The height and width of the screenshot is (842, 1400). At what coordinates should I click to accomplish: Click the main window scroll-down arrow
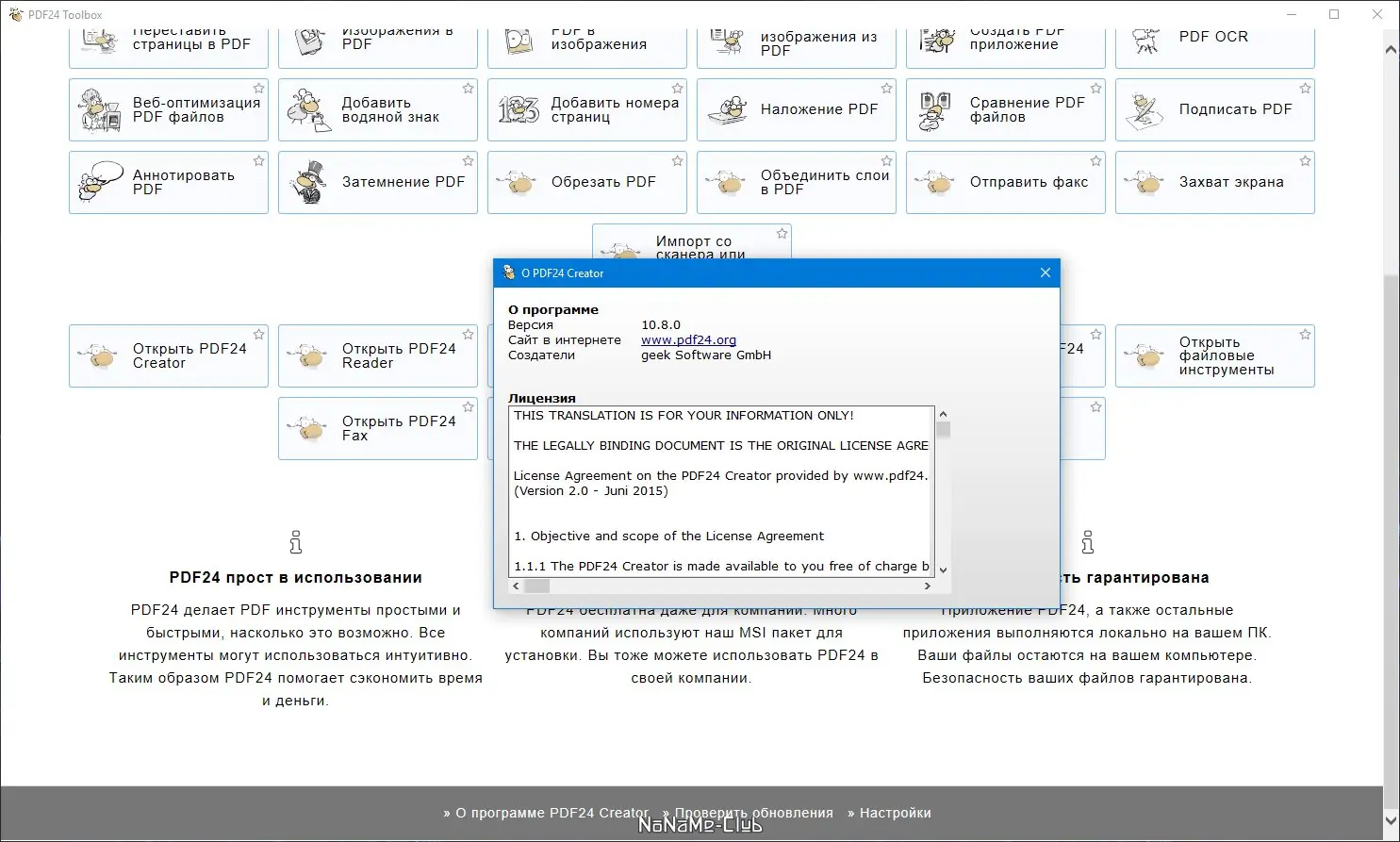[x=1392, y=821]
